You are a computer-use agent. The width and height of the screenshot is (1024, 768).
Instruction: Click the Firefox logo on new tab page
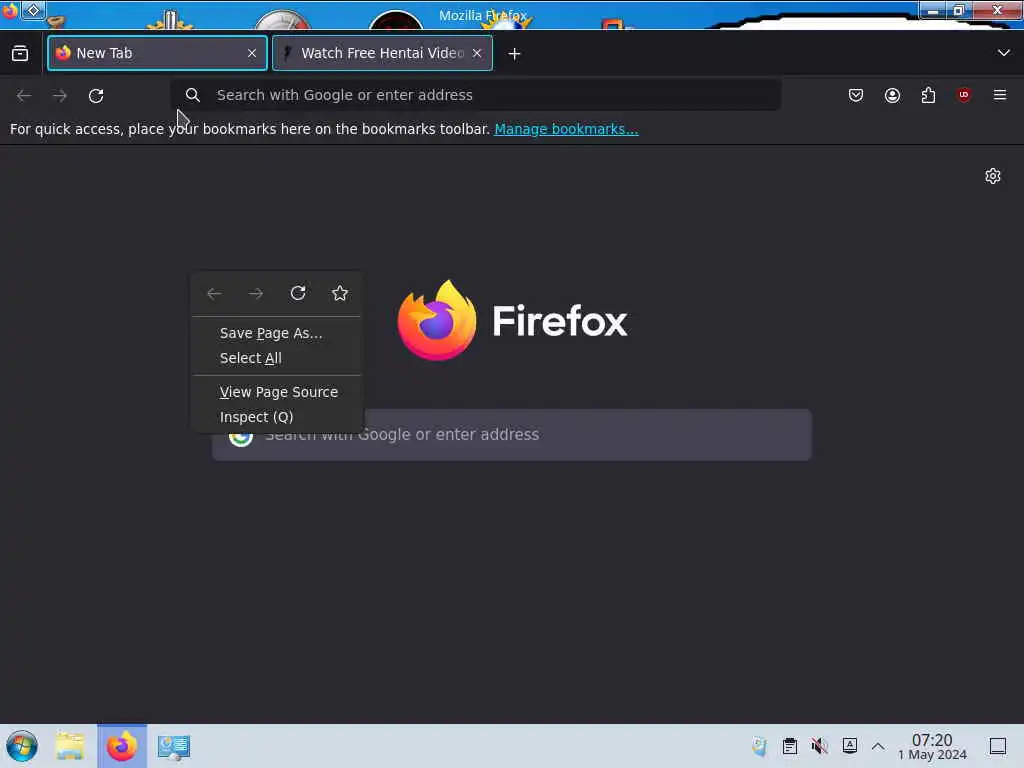click(437, 320)
